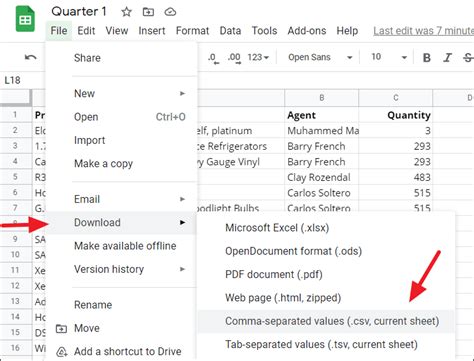This screenshot has height=361, width=474.
Task: Download as PDF document (.pdf)
Action: click(326, 275)
